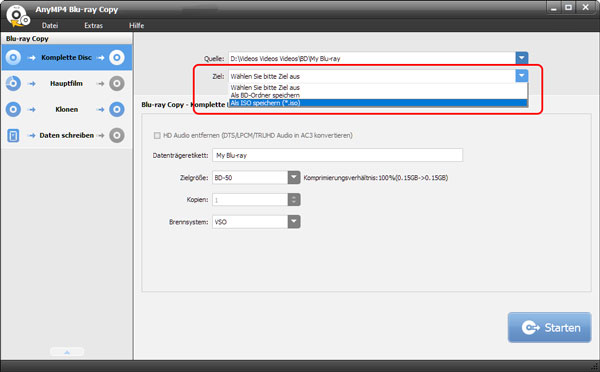
Task: Click the Hauptfilm partial disc icon
Action: tap(13, 83)
